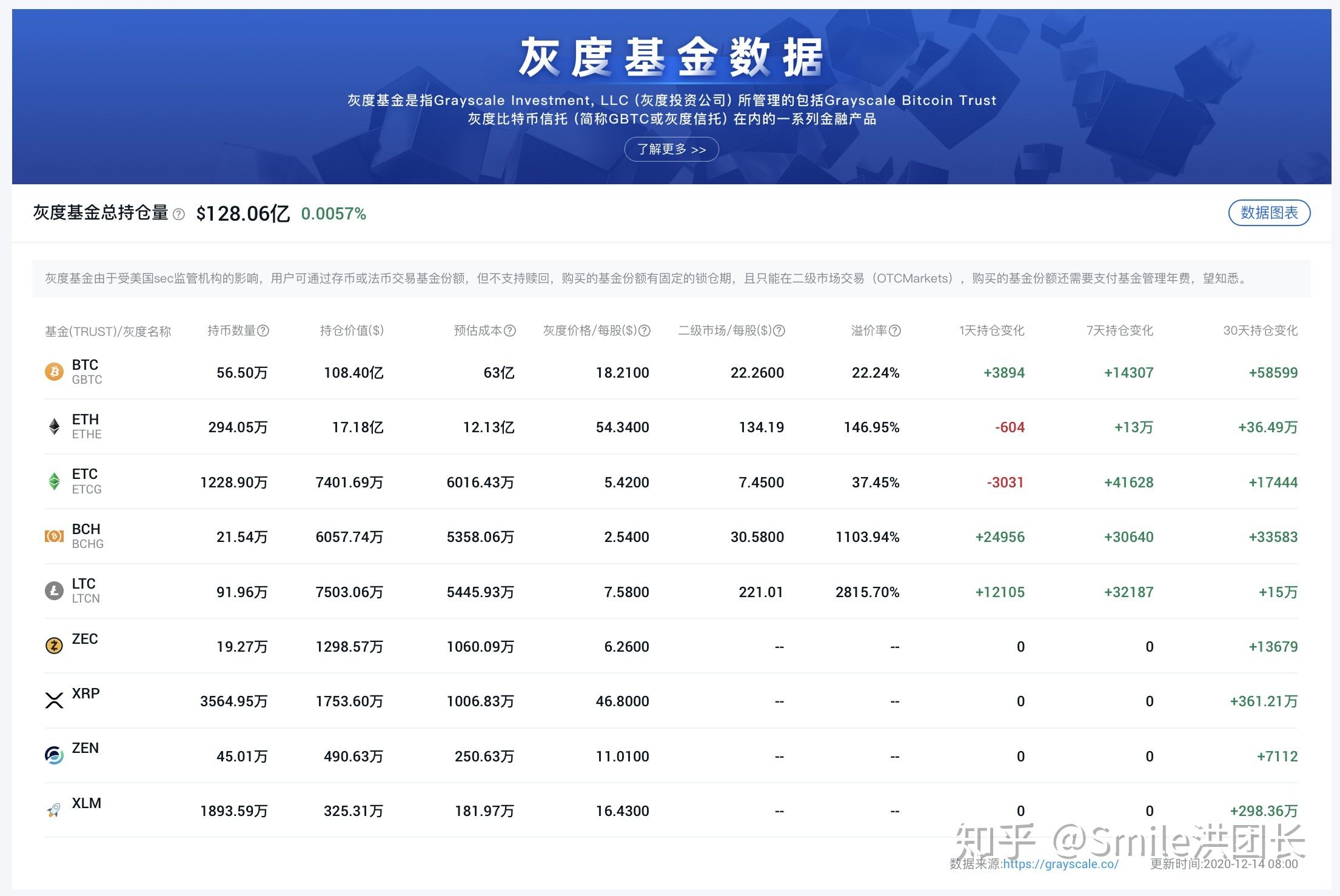Image resolution: width=1340 pixels, height=896 pixels.
Task: Click the BTC fund name text
Action: (85, 365)
